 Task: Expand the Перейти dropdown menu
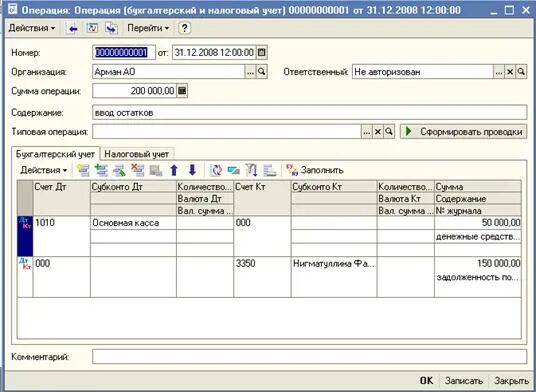point(148,28)
